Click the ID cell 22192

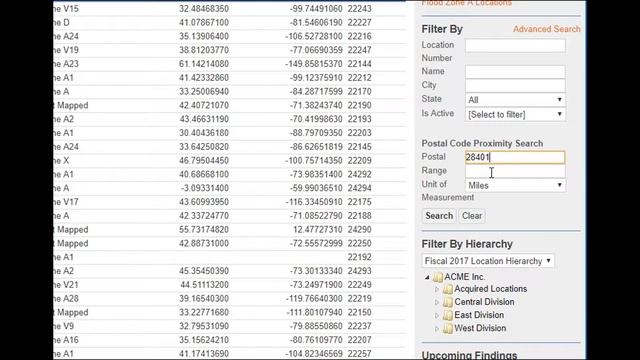tap(360, 257)
